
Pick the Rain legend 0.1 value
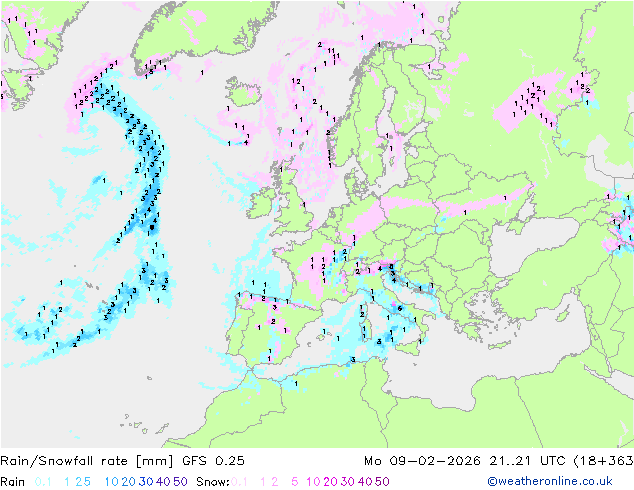[43, 482]
